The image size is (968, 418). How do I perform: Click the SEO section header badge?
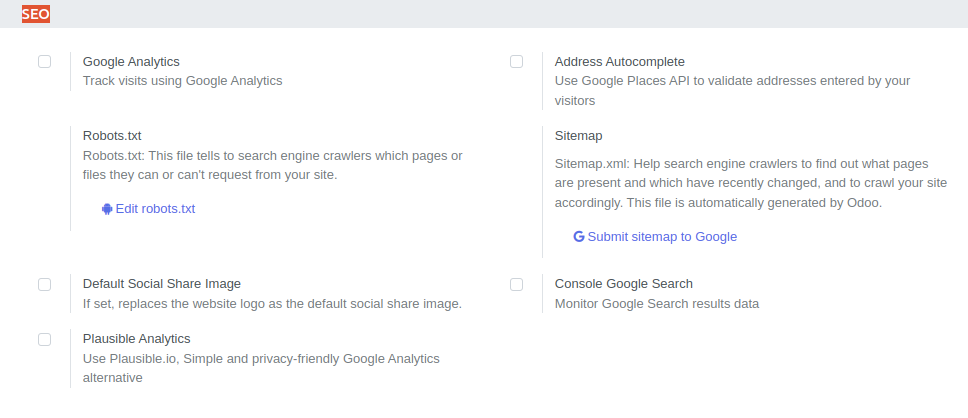point(36,14)
